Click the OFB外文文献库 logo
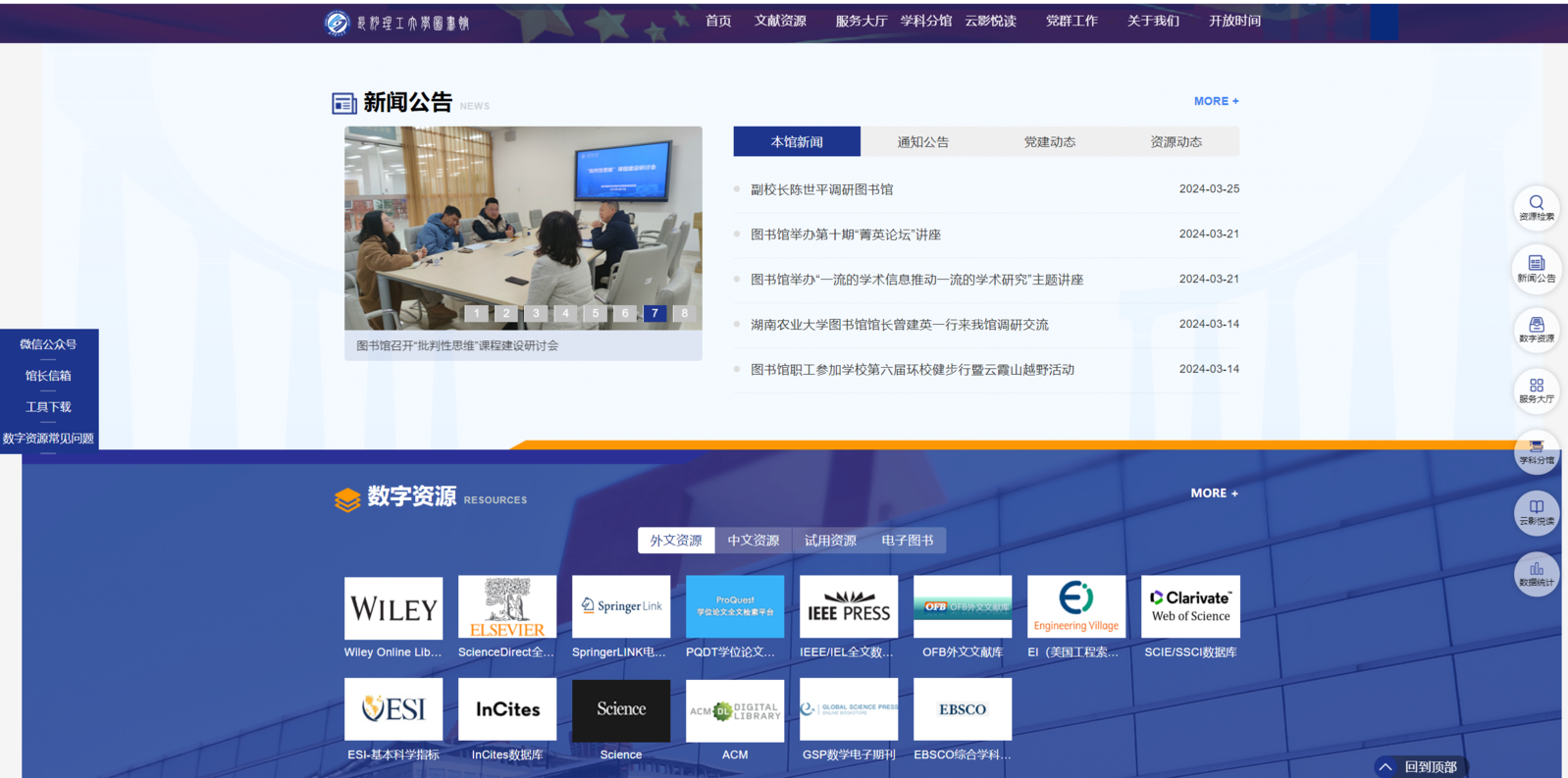This screenshot has height=778, width=1568. pos(963,607)
